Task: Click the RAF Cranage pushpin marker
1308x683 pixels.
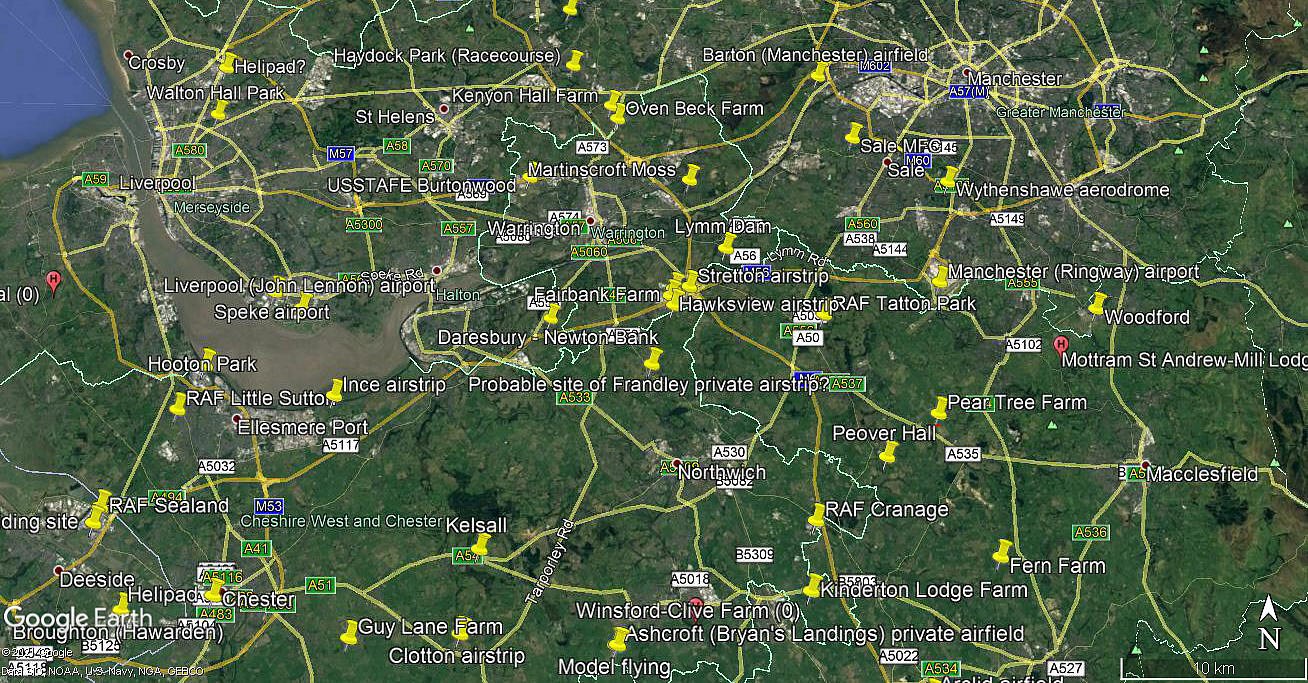Action: [817, 515]
